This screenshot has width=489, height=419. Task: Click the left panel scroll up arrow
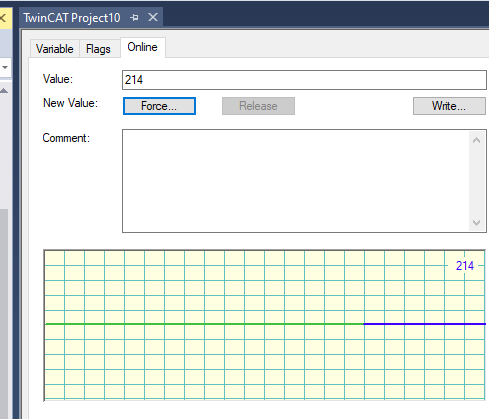point(4,91)
